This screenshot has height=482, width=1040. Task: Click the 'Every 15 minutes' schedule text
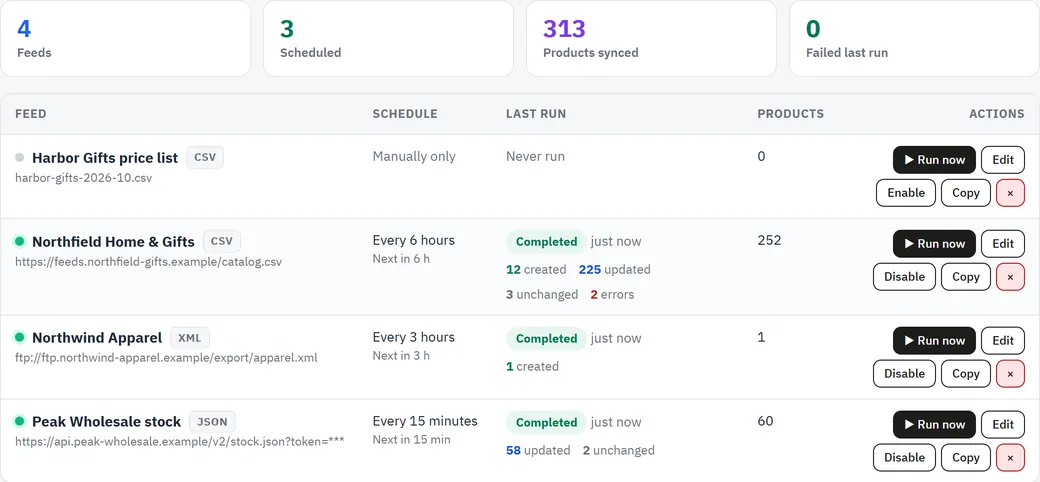point(425,421)
